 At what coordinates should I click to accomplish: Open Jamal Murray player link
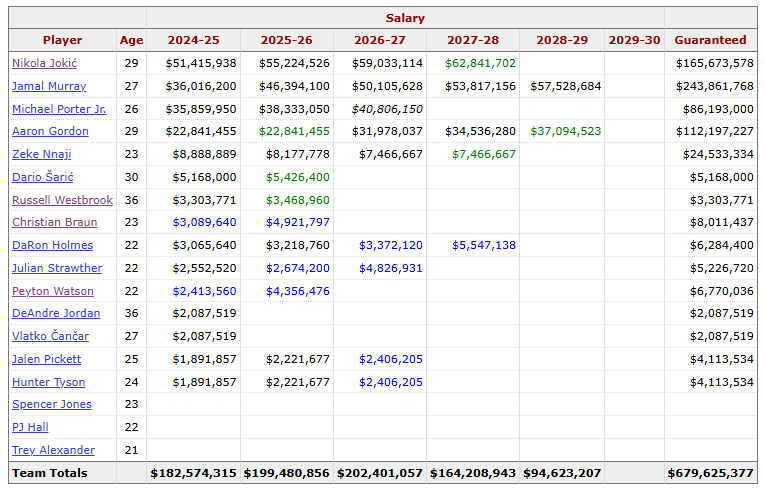click(x=49, y=86)
